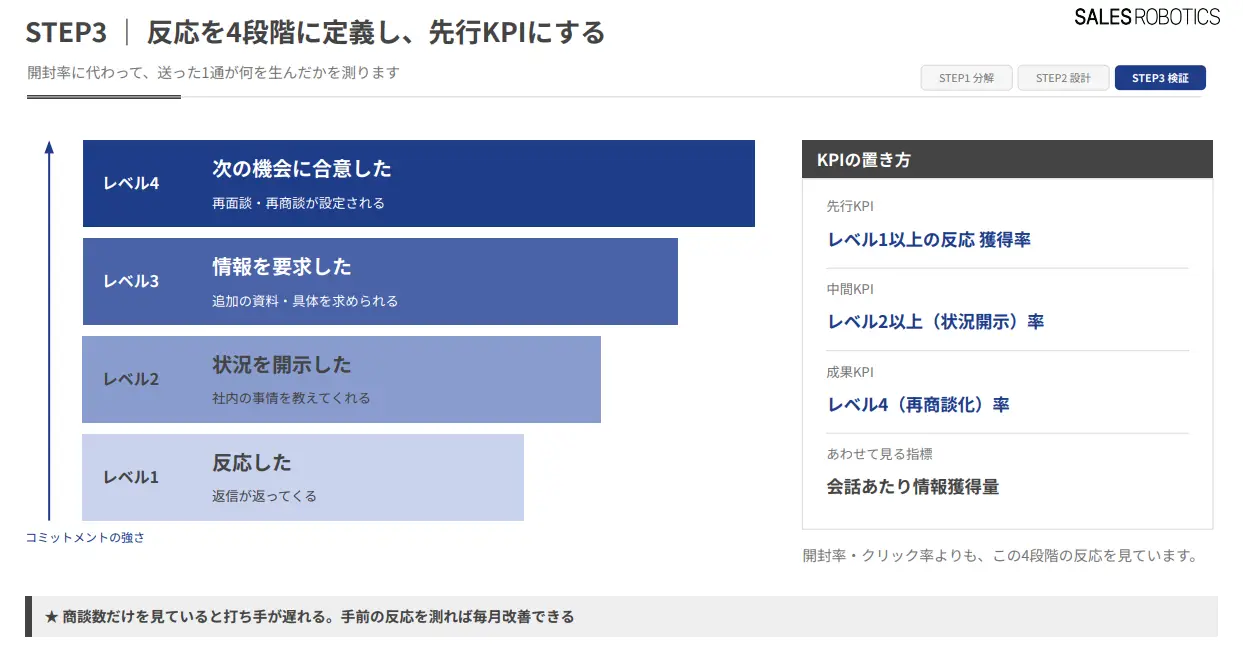Viewport: 1243px width, 652px height.
Task: Click the レベル2 label
Action: pos(131,379)
